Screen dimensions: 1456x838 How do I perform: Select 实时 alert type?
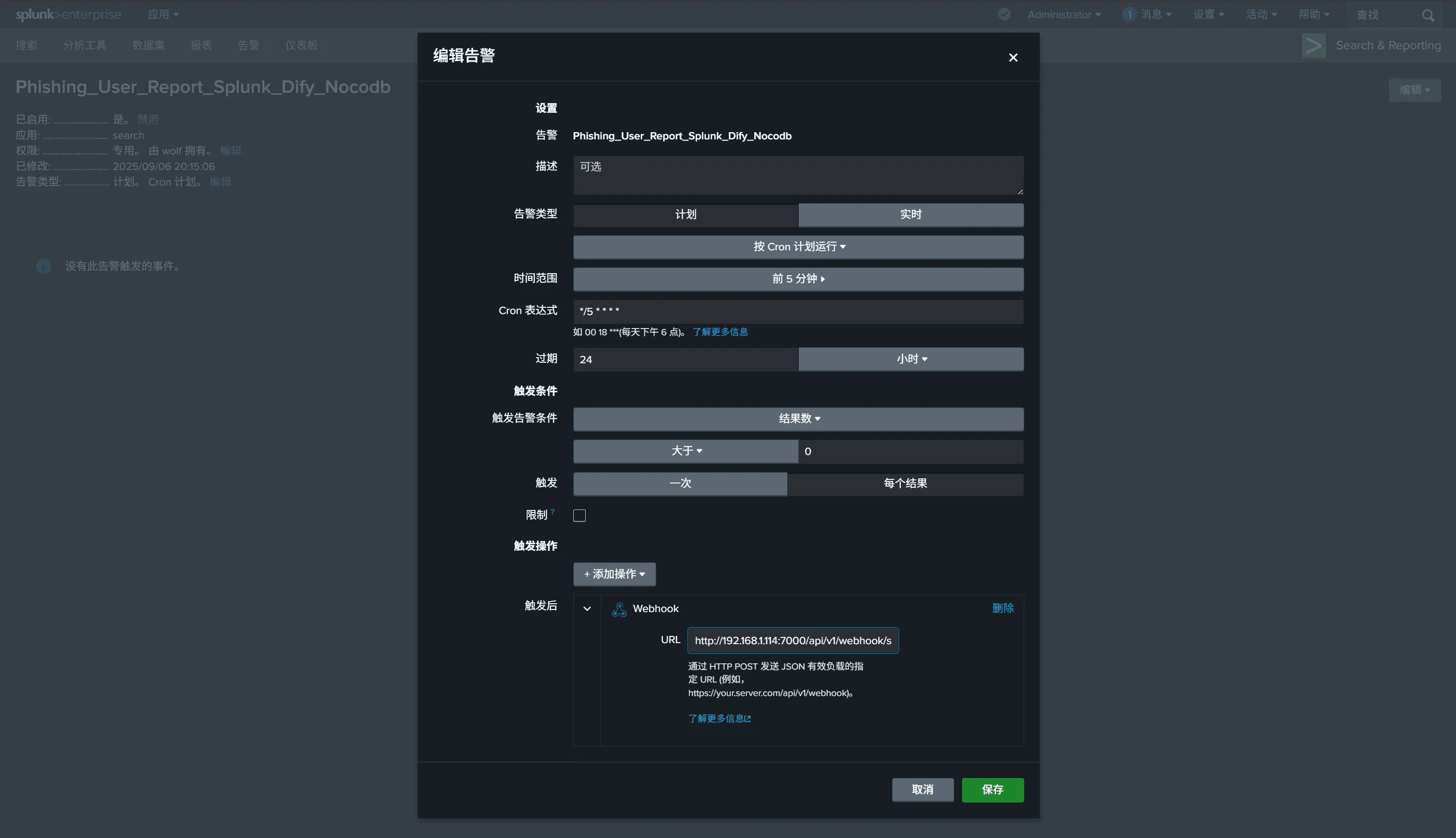pos(910,215)
